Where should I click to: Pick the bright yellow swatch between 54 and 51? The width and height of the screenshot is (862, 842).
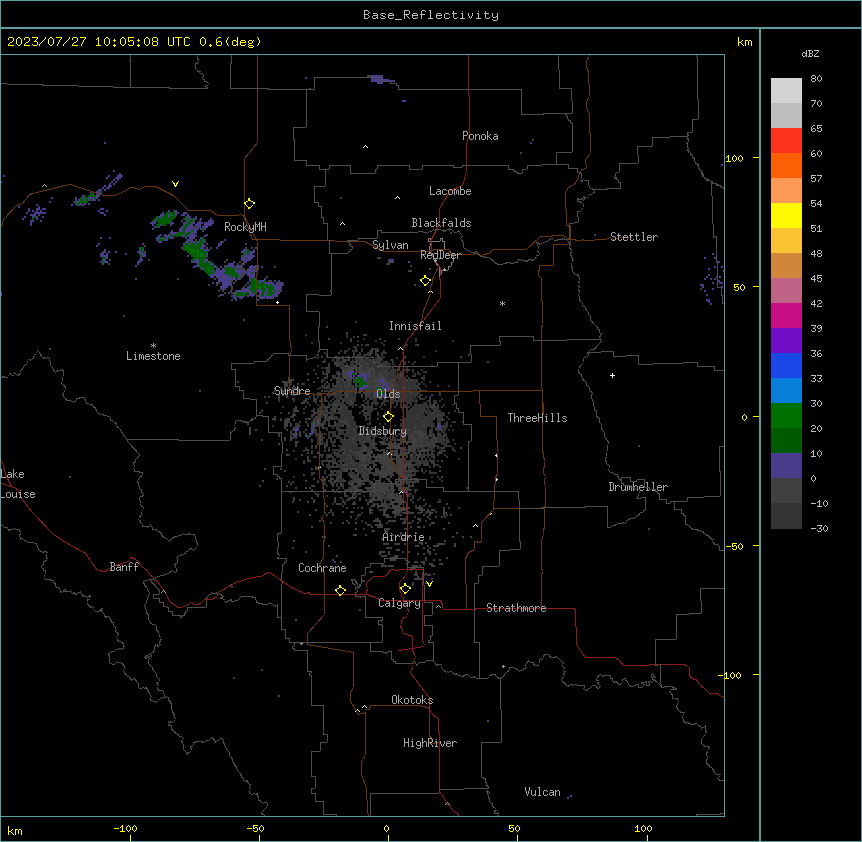(786, 215)
